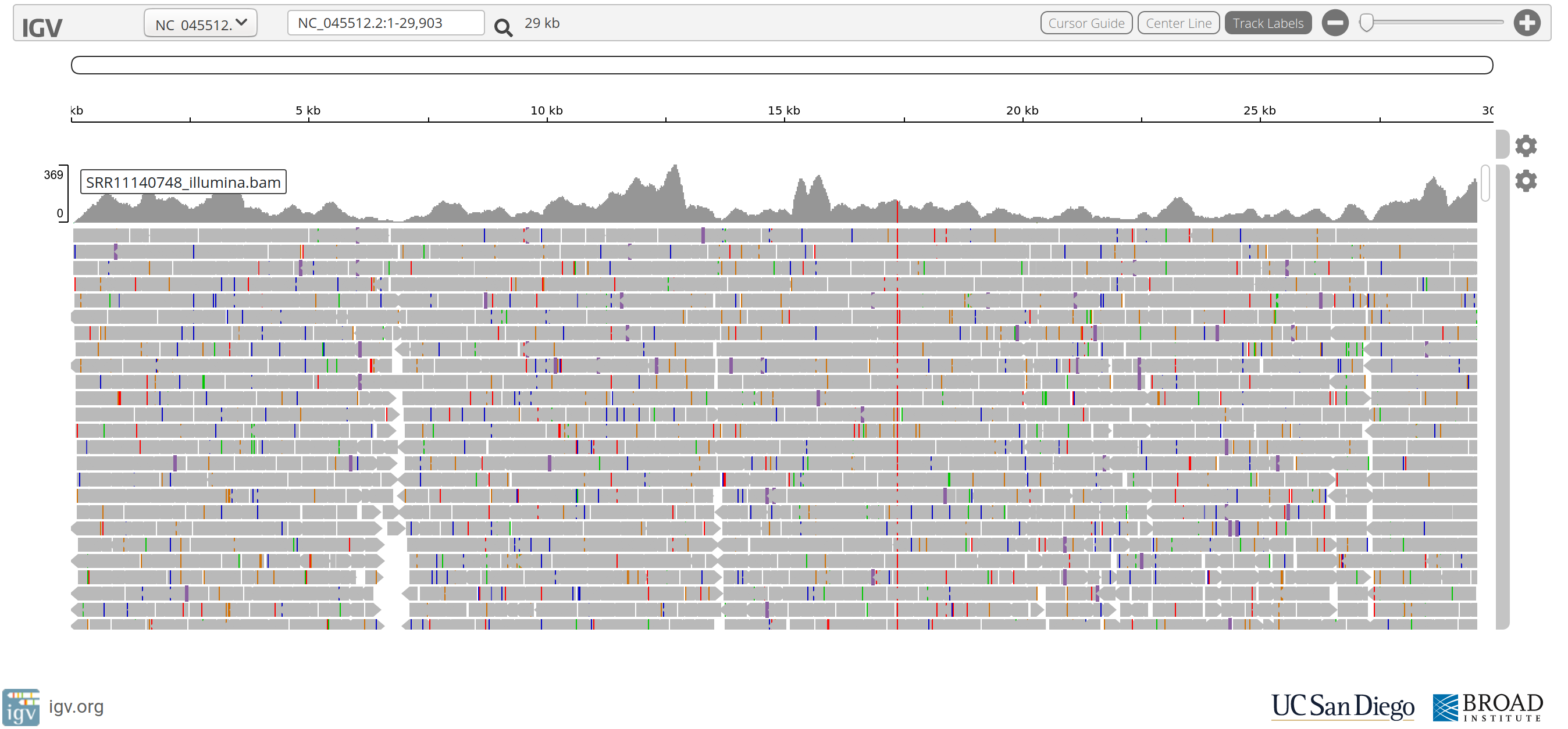Click the 5 kb ruler mark
Viewport: 1568px width, 729px height.
point(308,111)
